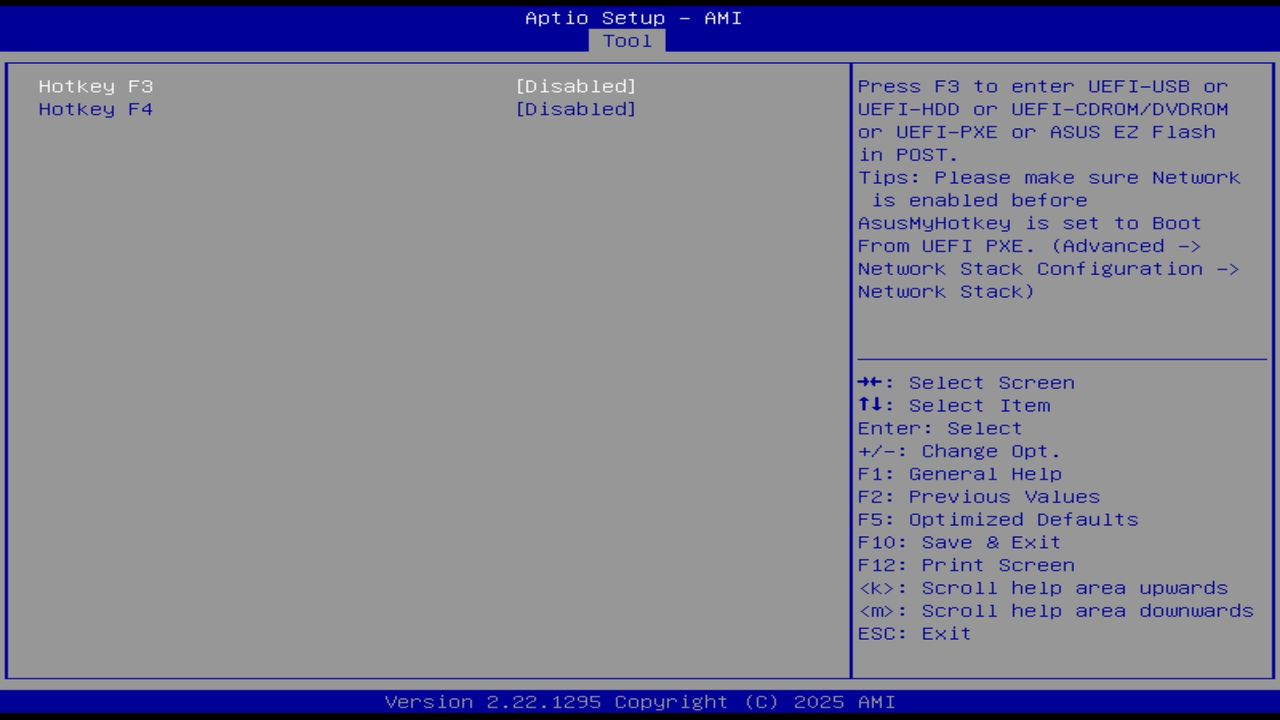Select the Hotkey F4 setup option
The height and width of the screenshot is (720, 1280).
95,109
